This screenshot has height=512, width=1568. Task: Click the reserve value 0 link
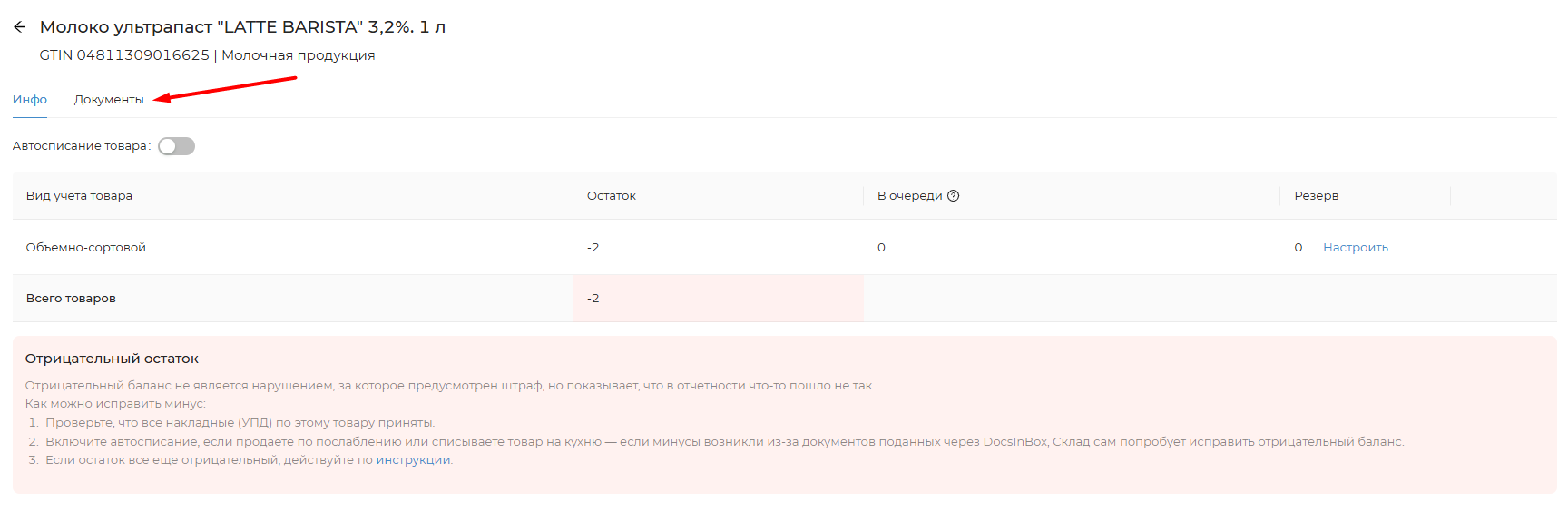tap(1298, 248)
